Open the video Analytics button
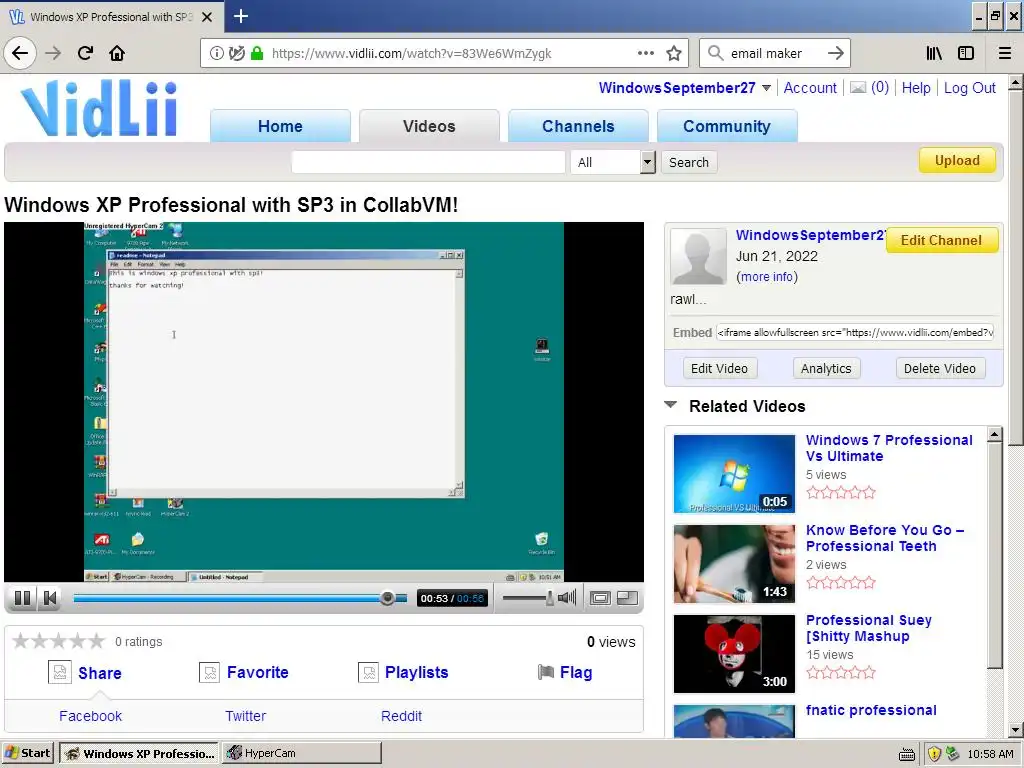The height and width of the screenshot is (768, 1024). click(826, 368)
